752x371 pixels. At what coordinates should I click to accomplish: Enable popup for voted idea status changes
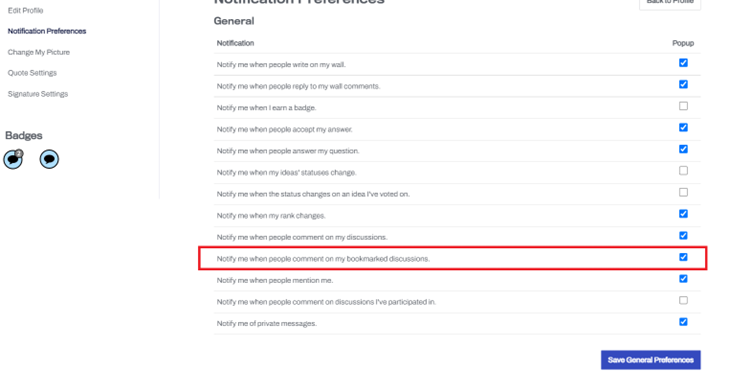click(x=683, y=192)
